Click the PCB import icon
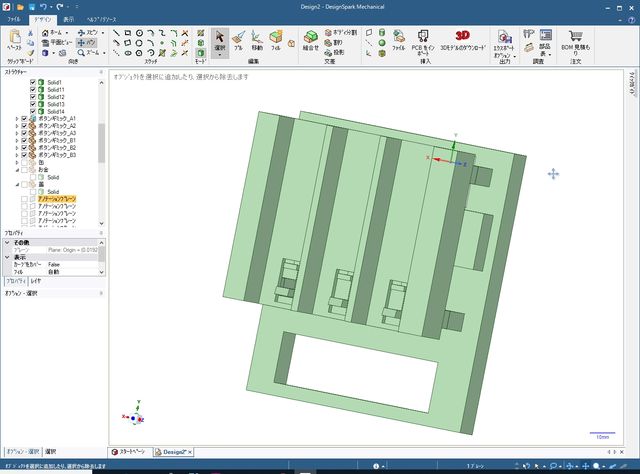This screenshot has width=640, height=474. click(423, 42)
